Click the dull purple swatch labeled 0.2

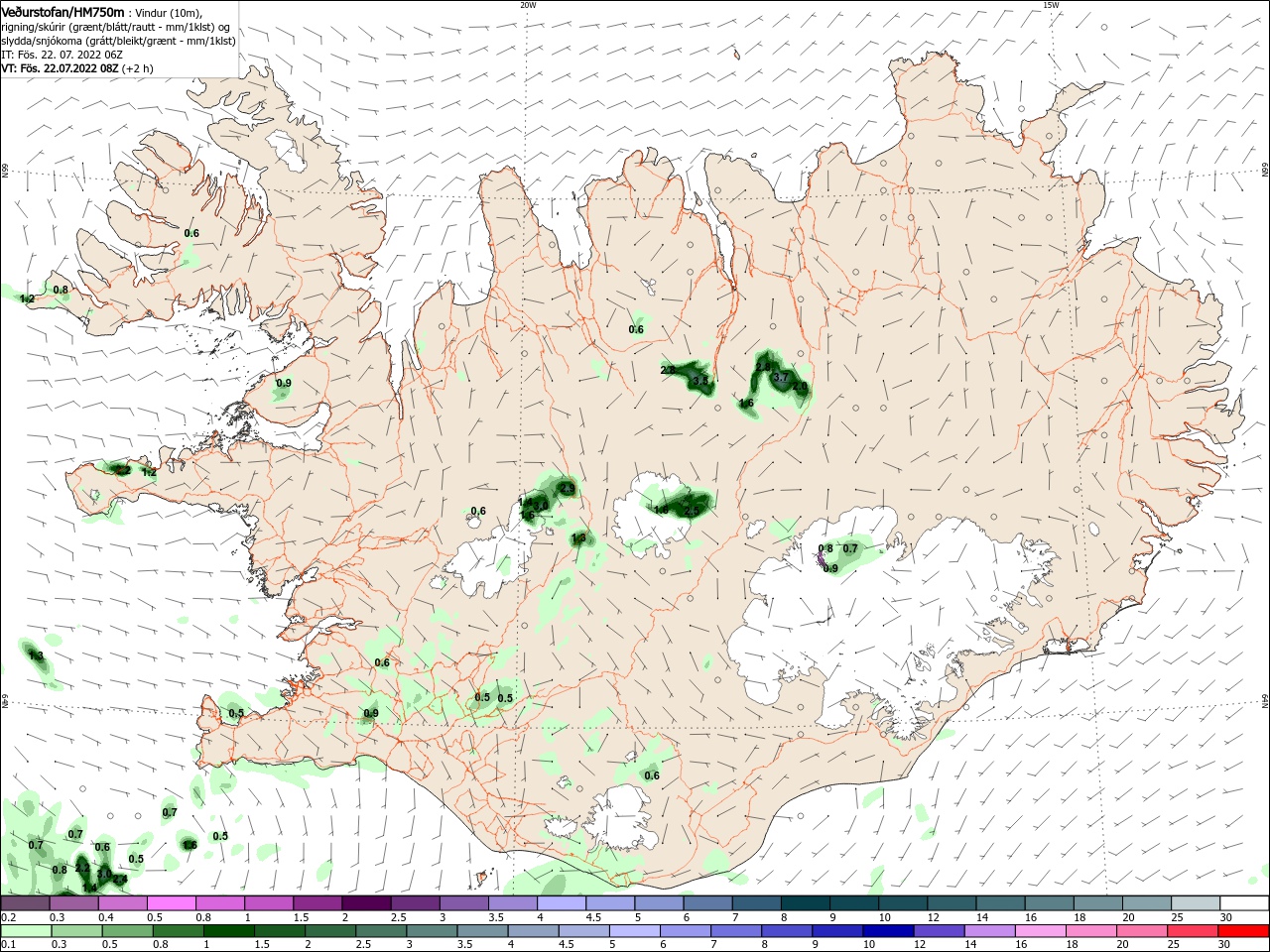25,903
